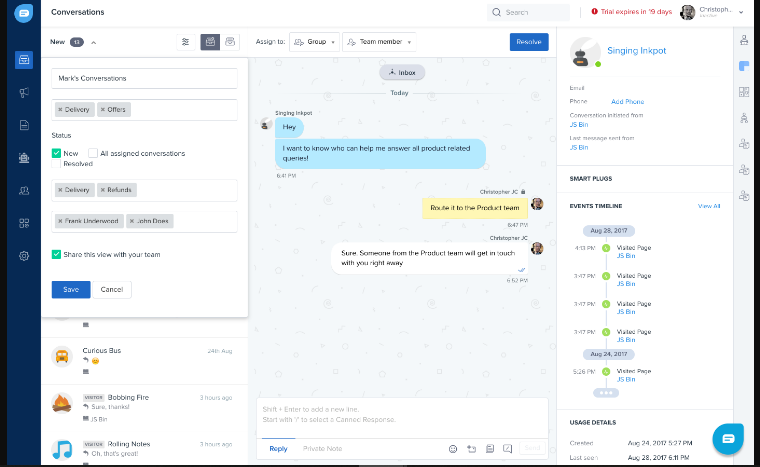Select the Aug 28, 2017 timeline marker
The height and width of the screenshot is (467, 760).
coord(609,231)
